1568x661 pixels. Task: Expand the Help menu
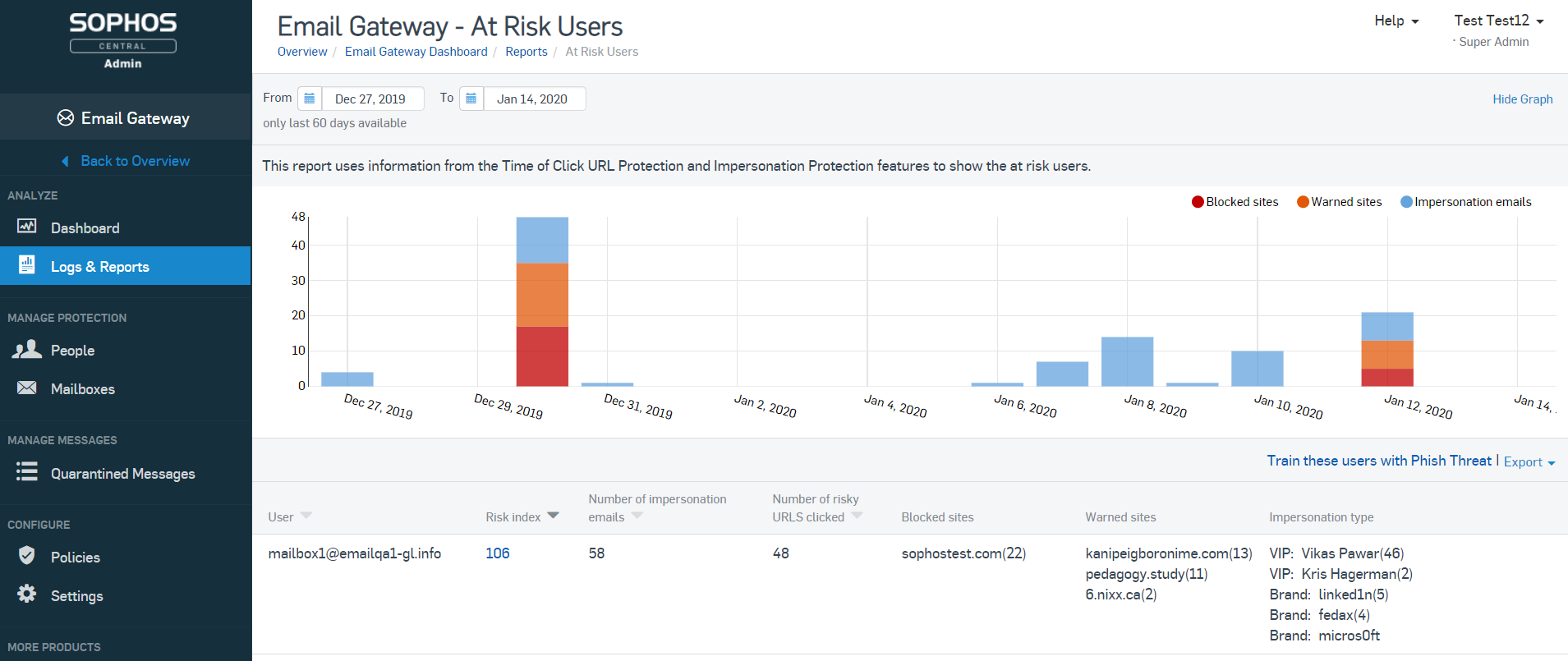click(1396, 21)
